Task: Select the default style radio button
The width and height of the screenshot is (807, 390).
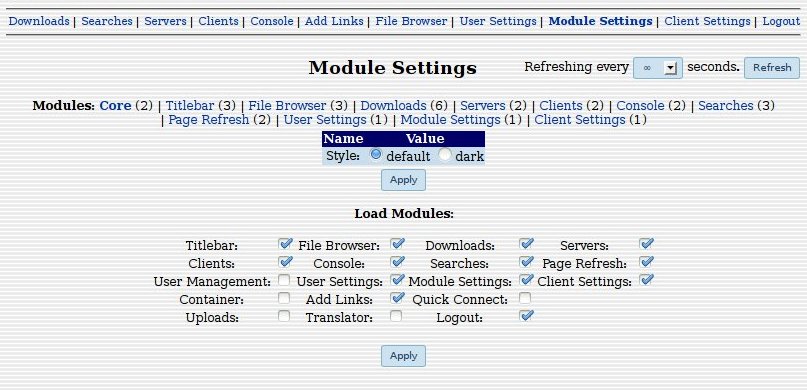Action: point(376,154)
